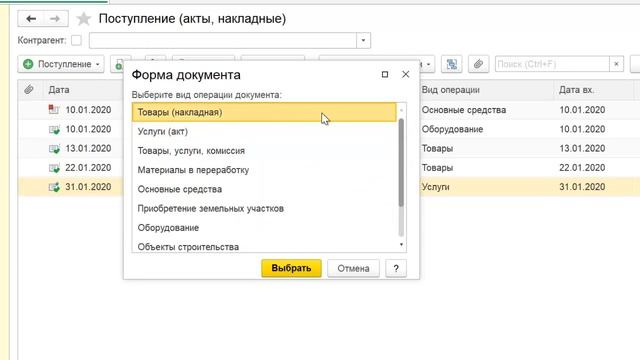Cancel the dialog with Отмена
The width and height of the screenshot is (640, 360).
(x=353, y=268)
